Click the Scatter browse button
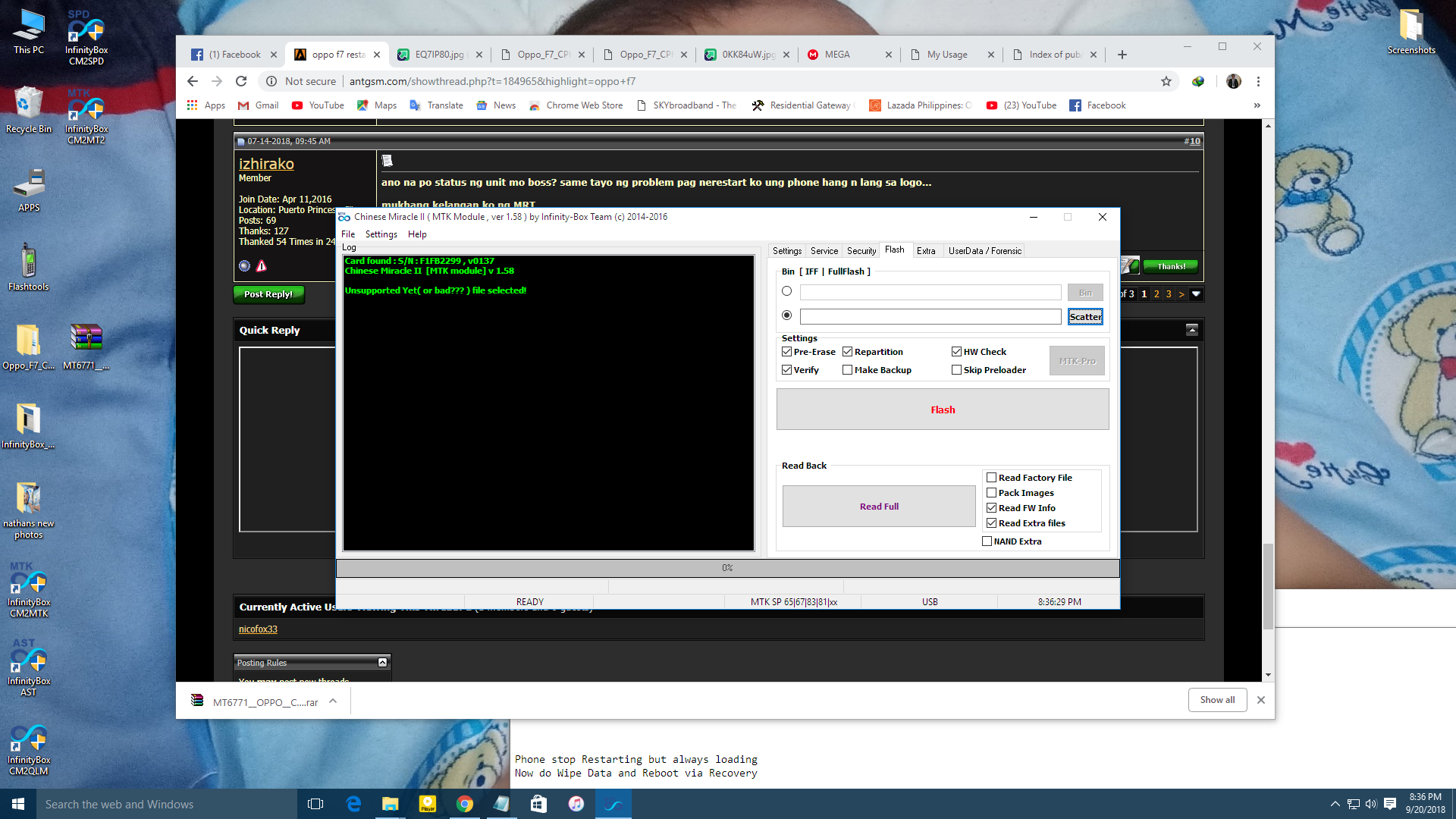Image resolution: width=1456 pixels, height=819 pixels. click(1085, 317)
